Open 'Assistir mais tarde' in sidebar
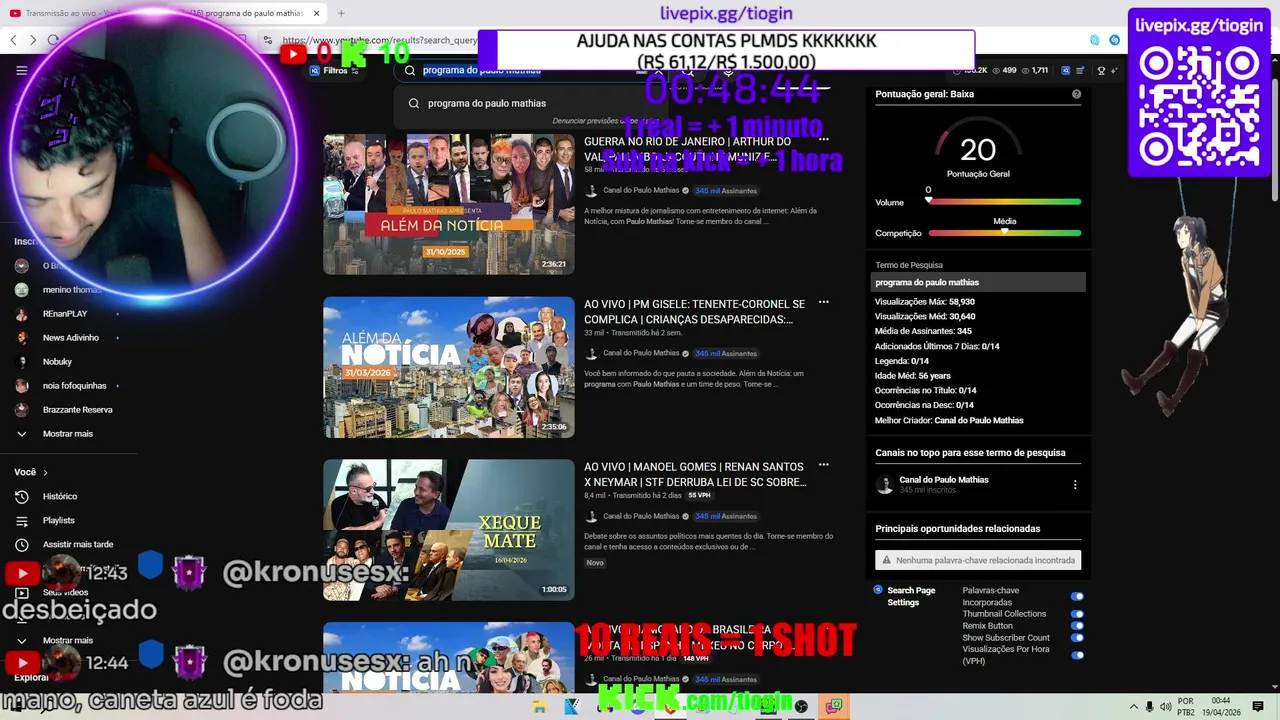 coord(78,544)
